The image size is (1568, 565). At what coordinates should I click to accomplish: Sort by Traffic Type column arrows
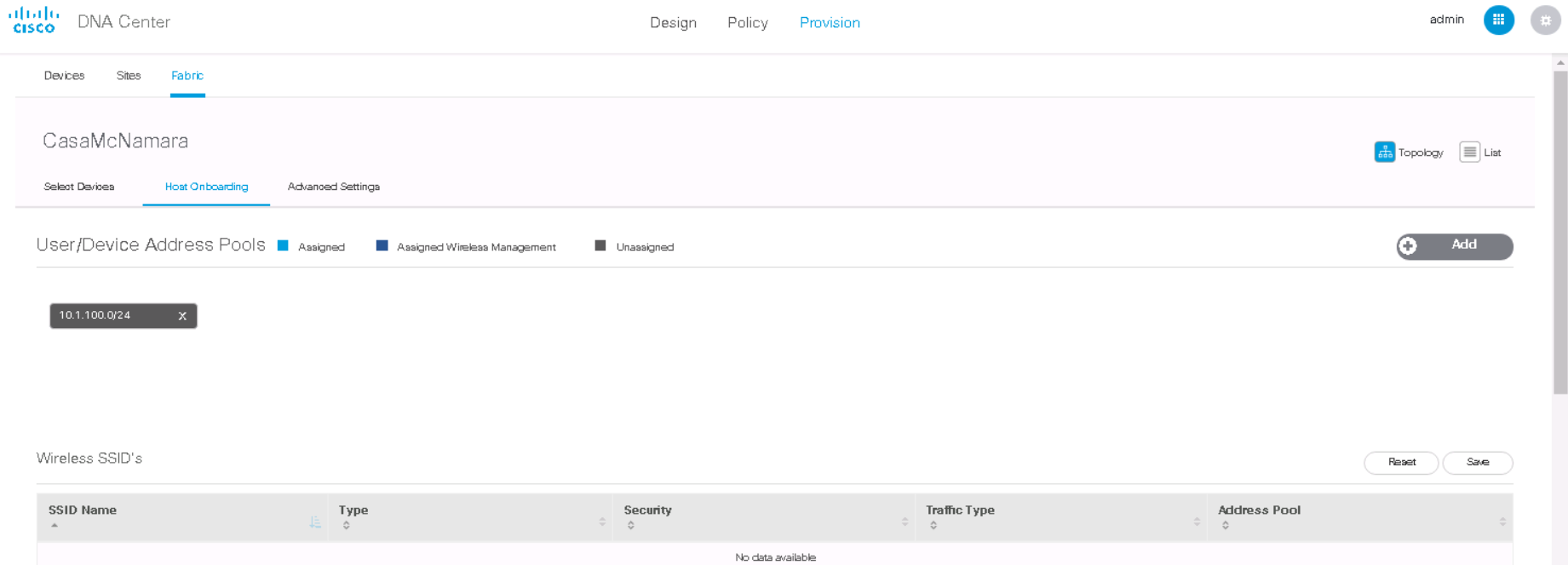pyautogui.click(x=933, y=526)
